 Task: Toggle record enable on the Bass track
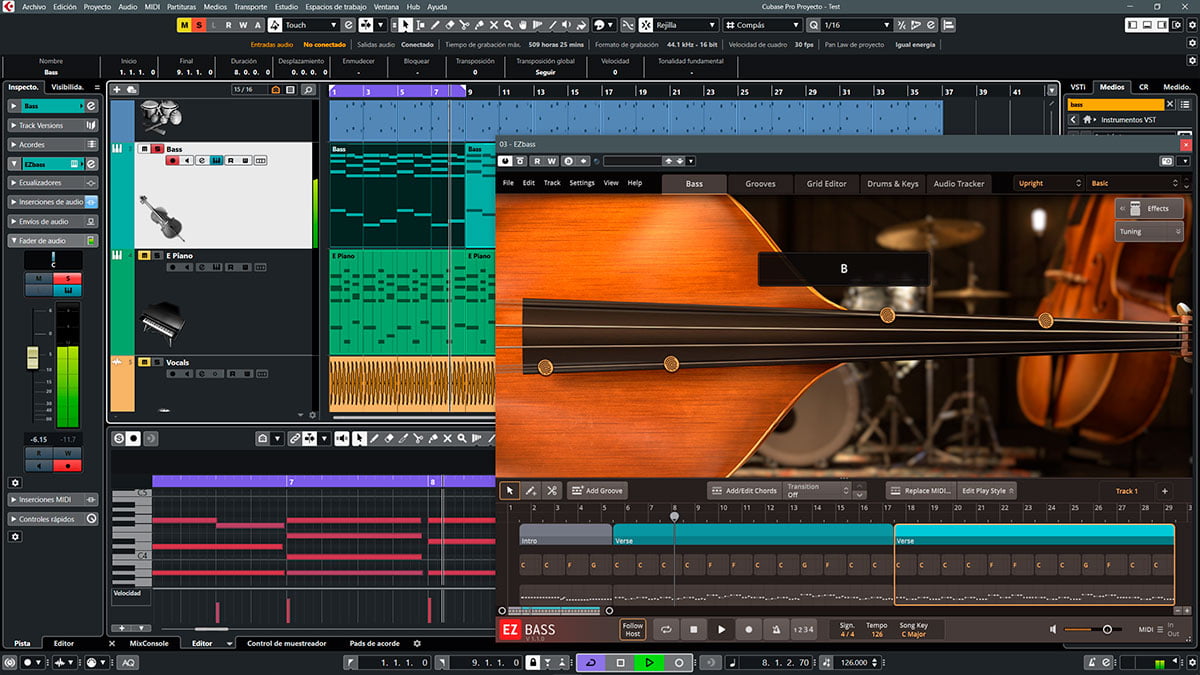[173, 160]
